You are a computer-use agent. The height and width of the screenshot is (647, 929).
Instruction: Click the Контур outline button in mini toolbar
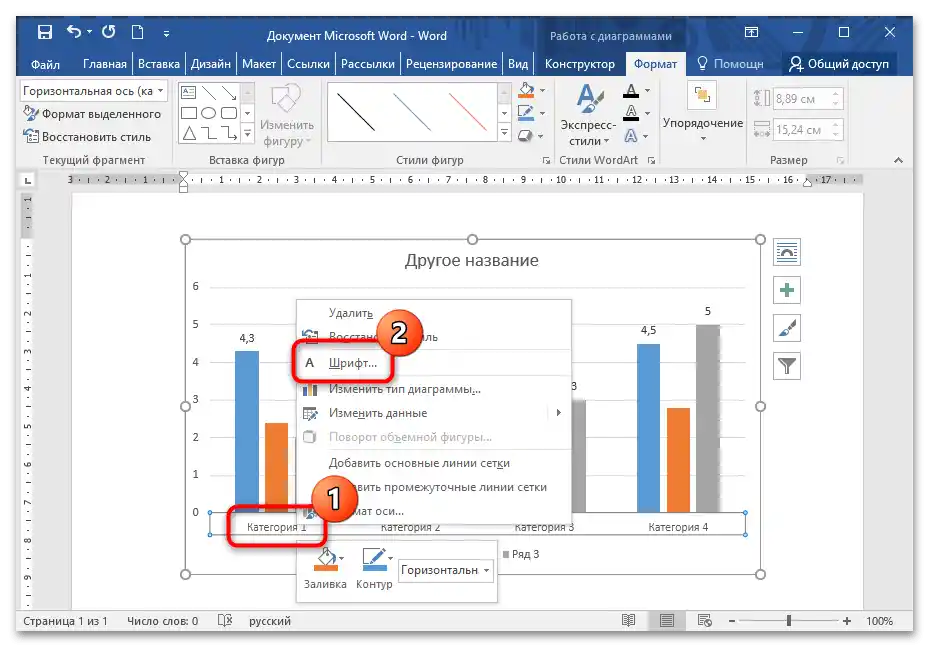tap(374, 568)
